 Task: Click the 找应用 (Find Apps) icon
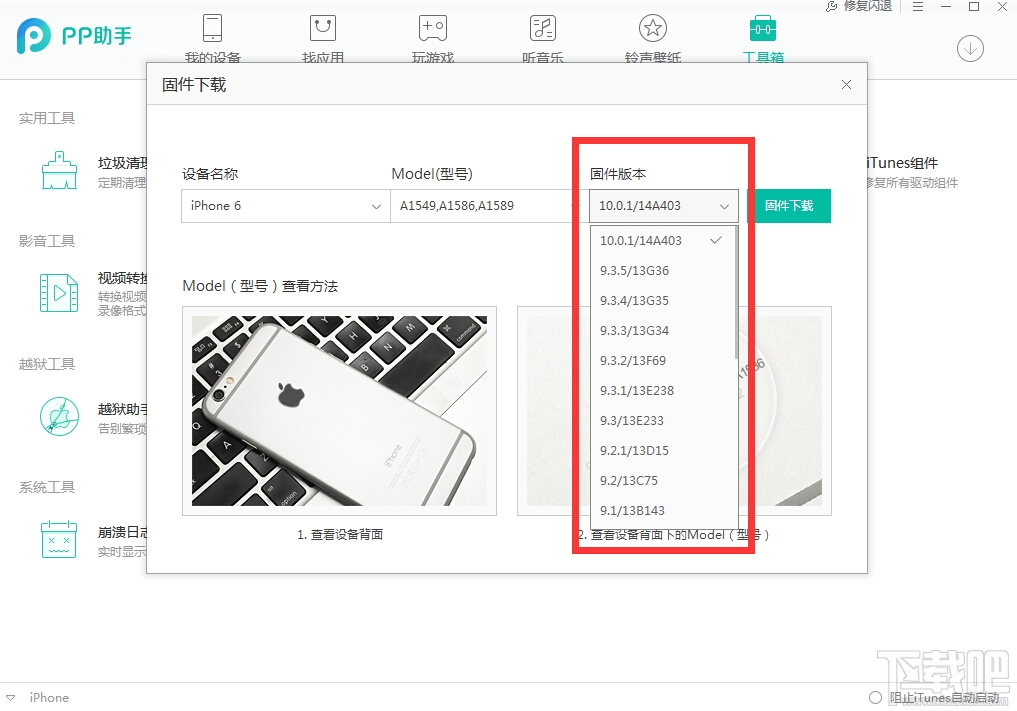pyautogui.click(x=321, y=28)
